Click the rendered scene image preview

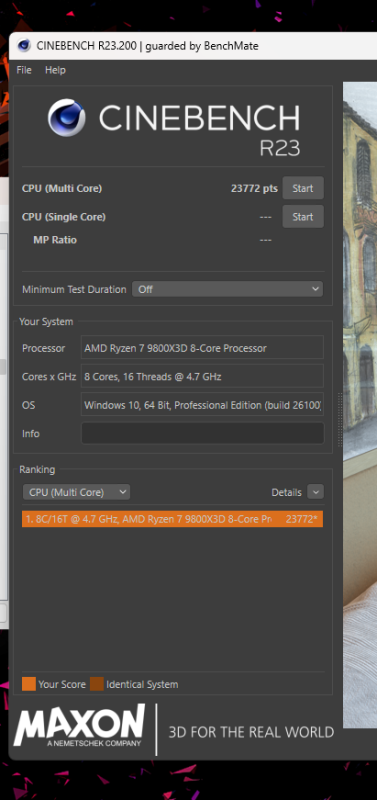point(360,405)
